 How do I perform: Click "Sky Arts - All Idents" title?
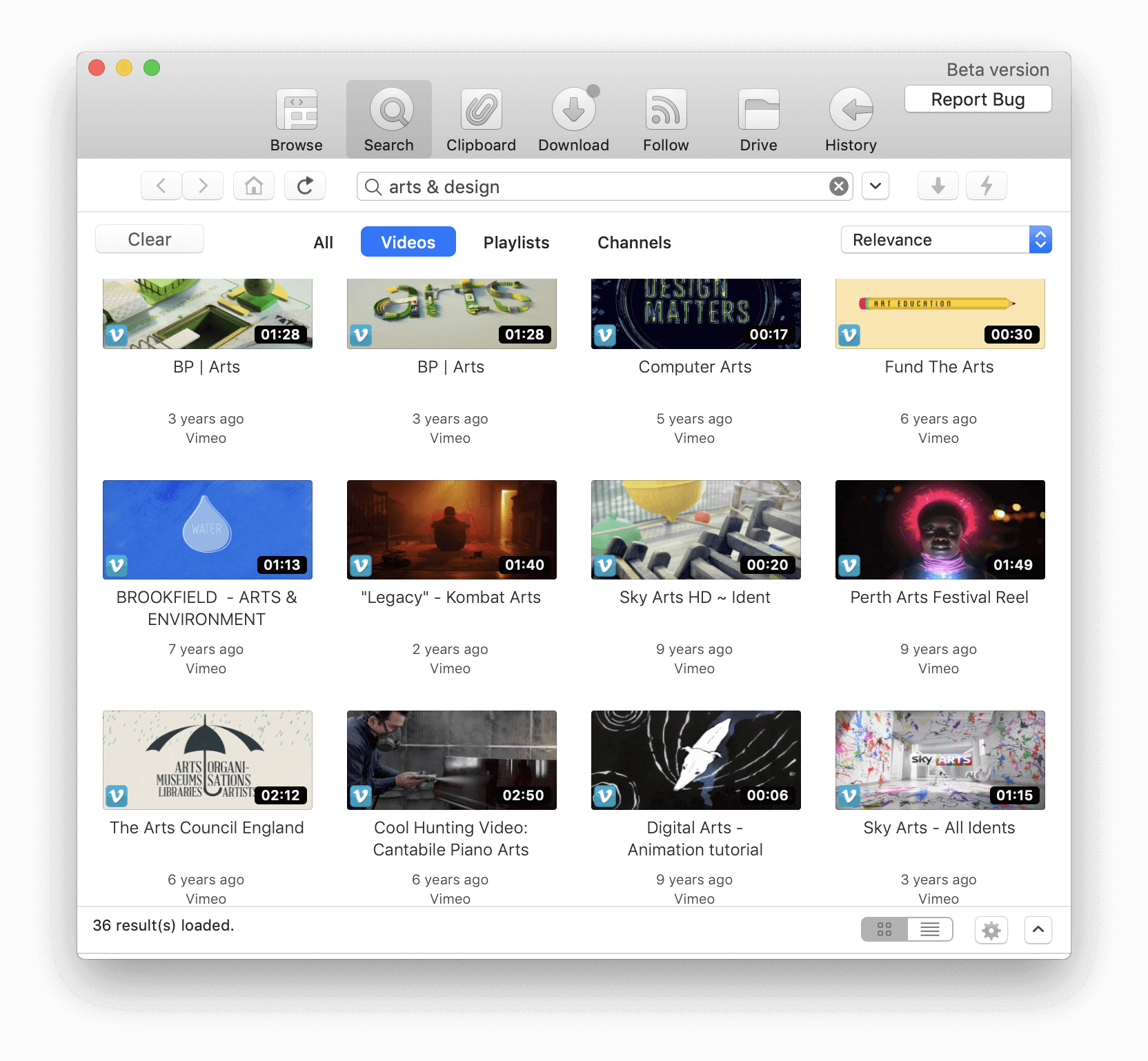click(x=940, y=828)
